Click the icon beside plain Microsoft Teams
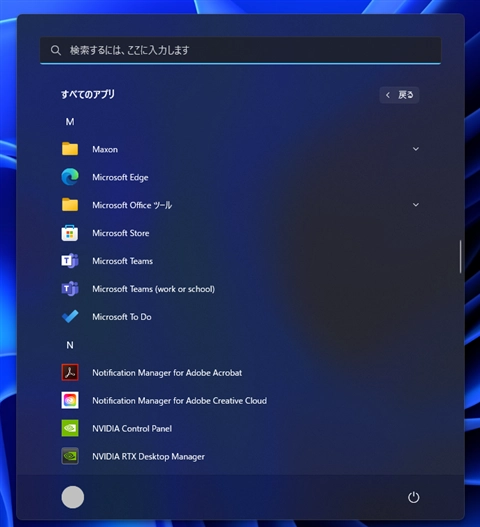The image size is (480, 527). tap(70, 261)
